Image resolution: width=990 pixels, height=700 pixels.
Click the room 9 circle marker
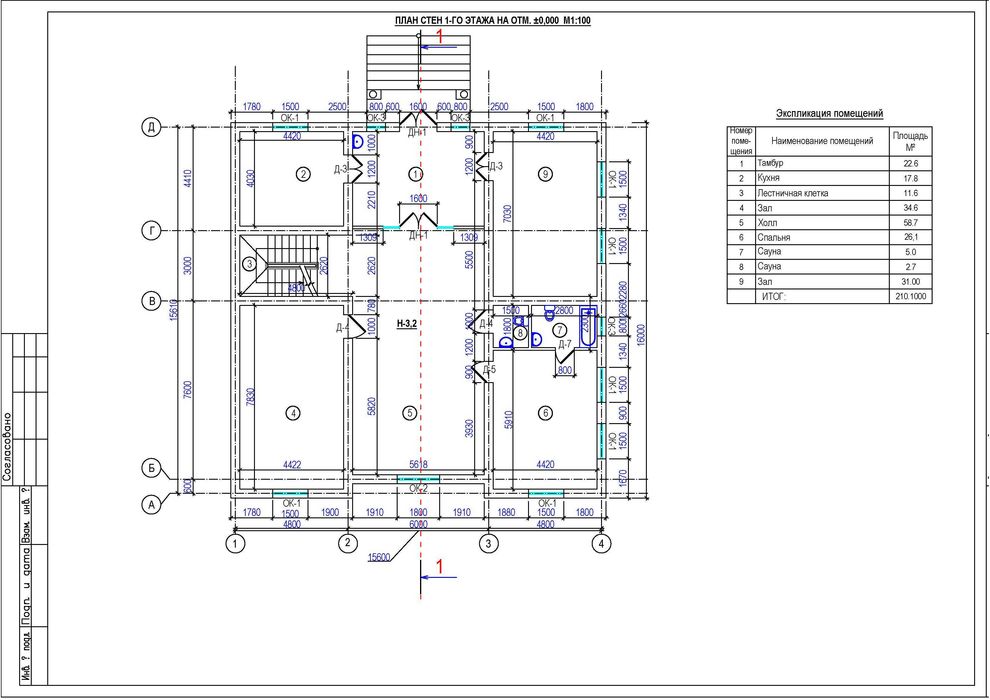[545, 174]
